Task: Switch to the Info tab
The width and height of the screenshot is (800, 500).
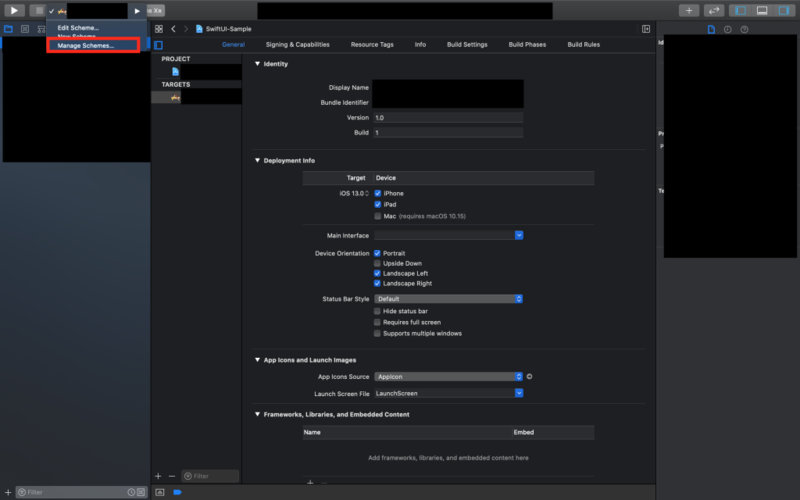Action: coord(420,44)
